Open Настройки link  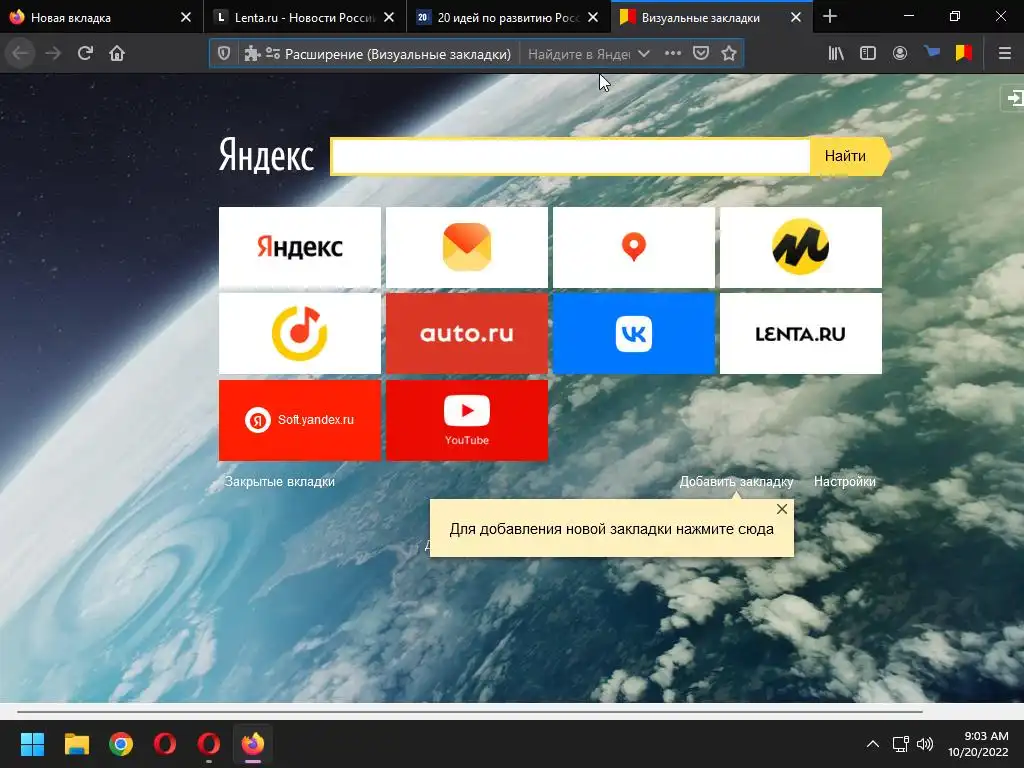[x=844, y=481]
